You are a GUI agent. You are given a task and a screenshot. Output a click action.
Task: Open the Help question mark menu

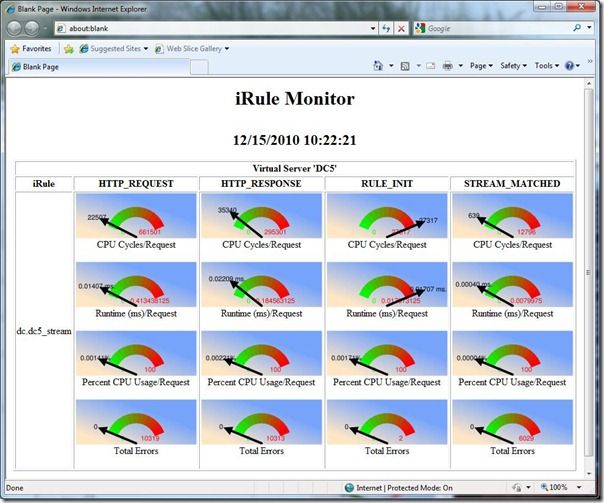(x=572, y=66)
